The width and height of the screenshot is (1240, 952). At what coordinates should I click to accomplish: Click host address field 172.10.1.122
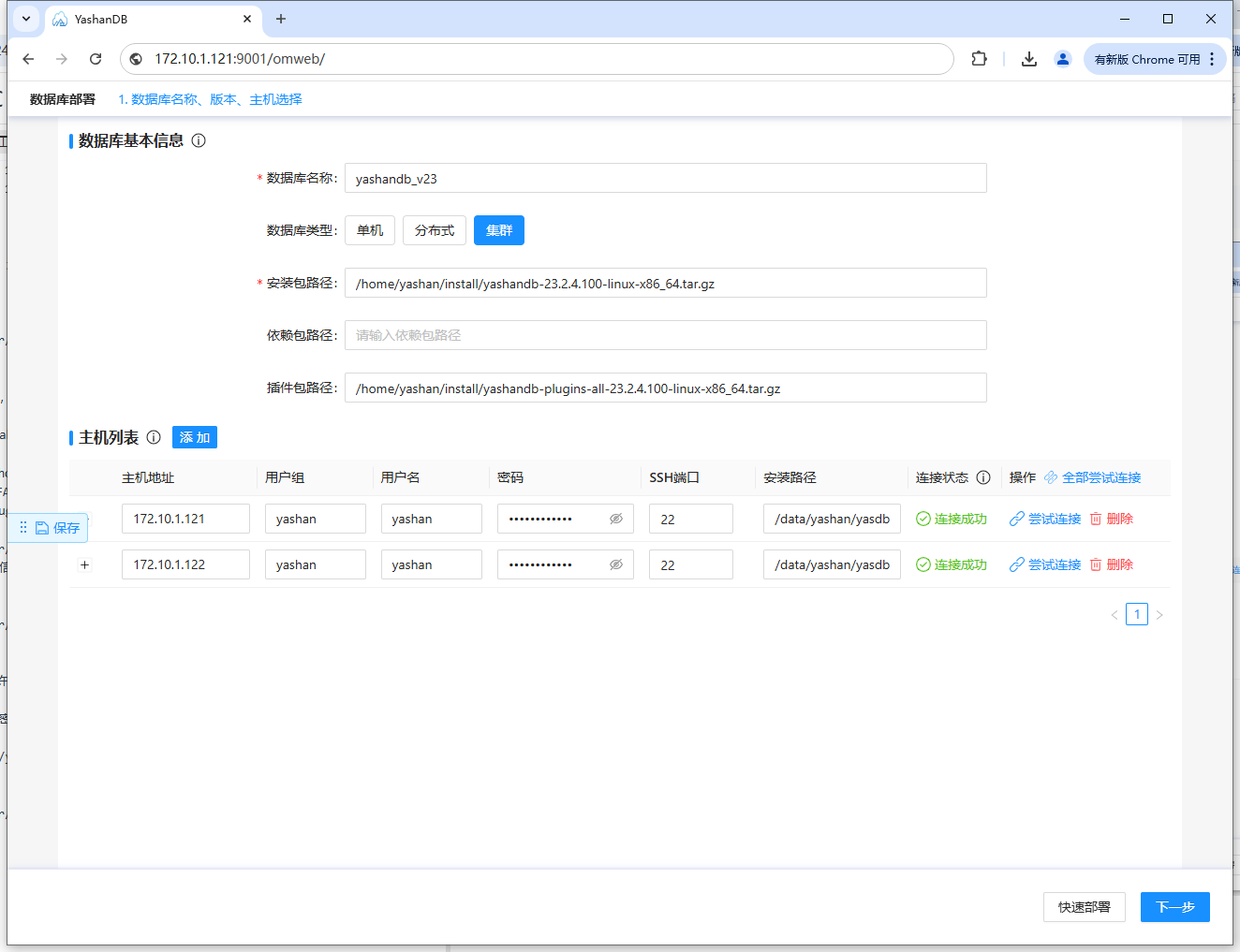pyautogui.click(x=185, y=564)
